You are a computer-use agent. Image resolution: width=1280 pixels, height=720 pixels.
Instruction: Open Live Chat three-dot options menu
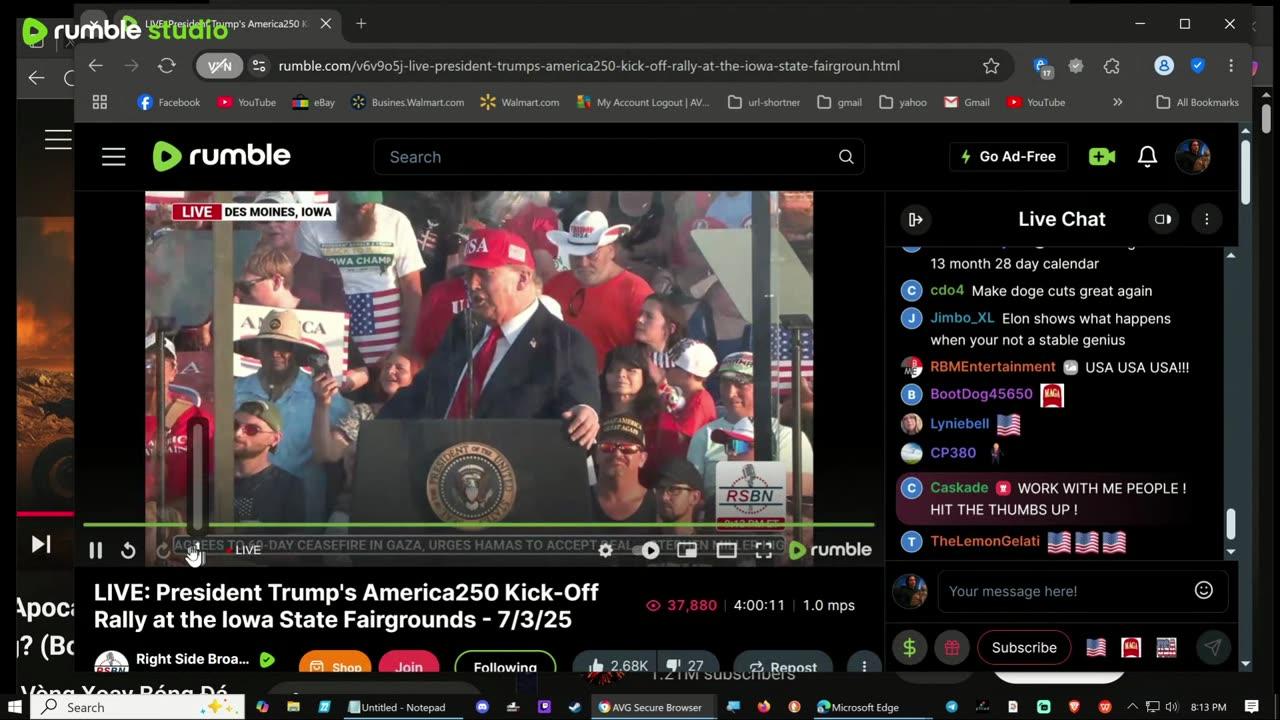(x=1207, y=219)
